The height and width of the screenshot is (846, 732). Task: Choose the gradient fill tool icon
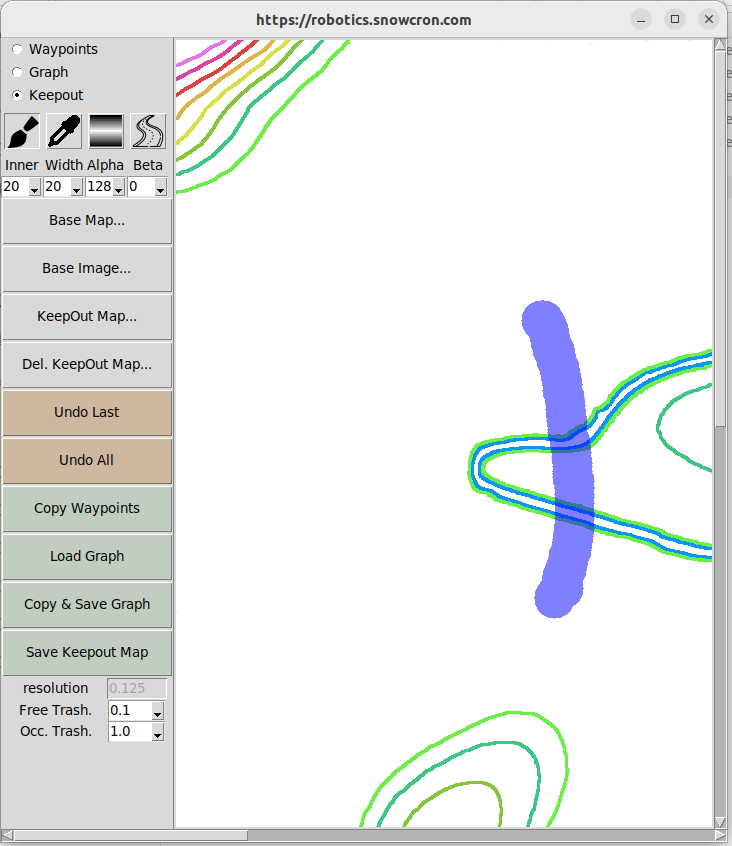[x=106, y=131]
